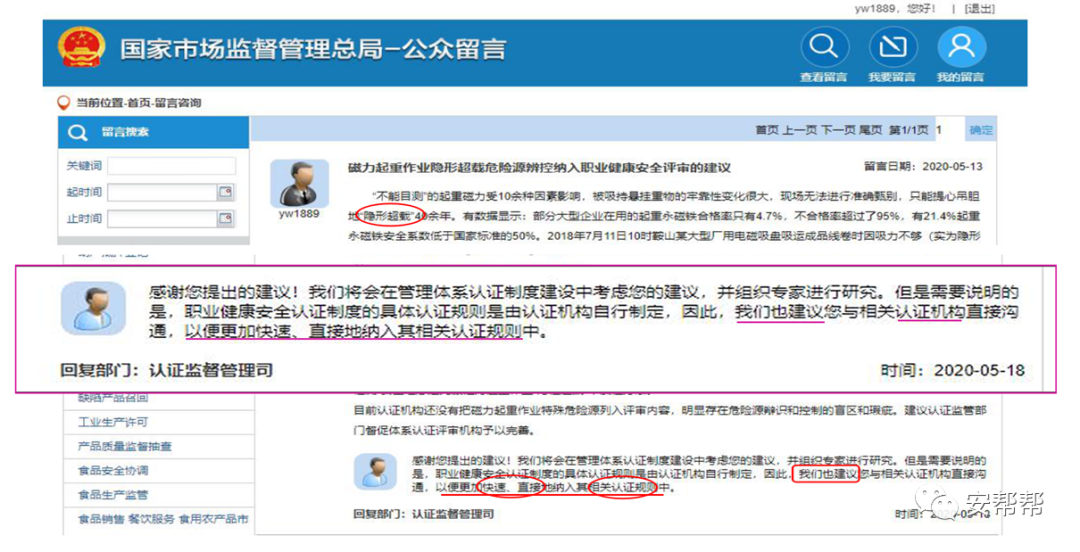
Task: Click the yw1889, 您好! greeting text
Action: (895, 8)
